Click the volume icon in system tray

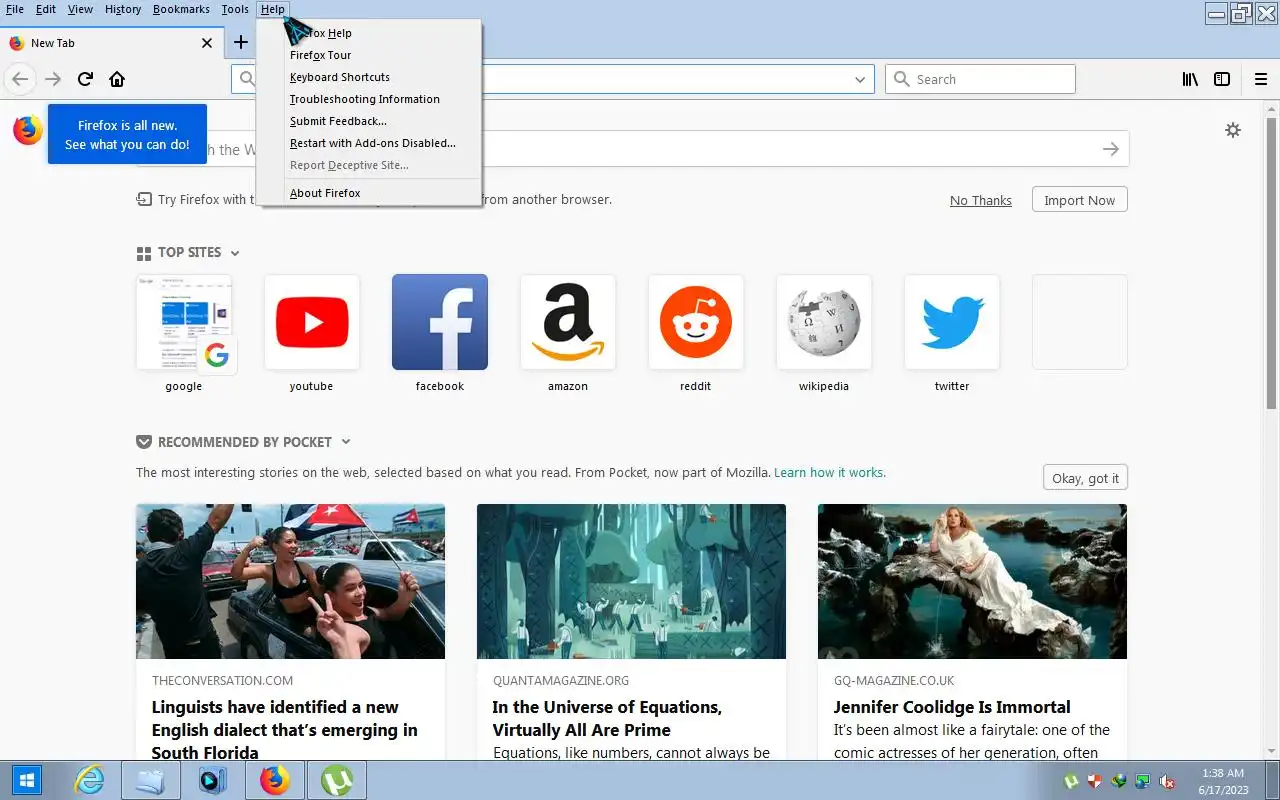coord(1167,782)
